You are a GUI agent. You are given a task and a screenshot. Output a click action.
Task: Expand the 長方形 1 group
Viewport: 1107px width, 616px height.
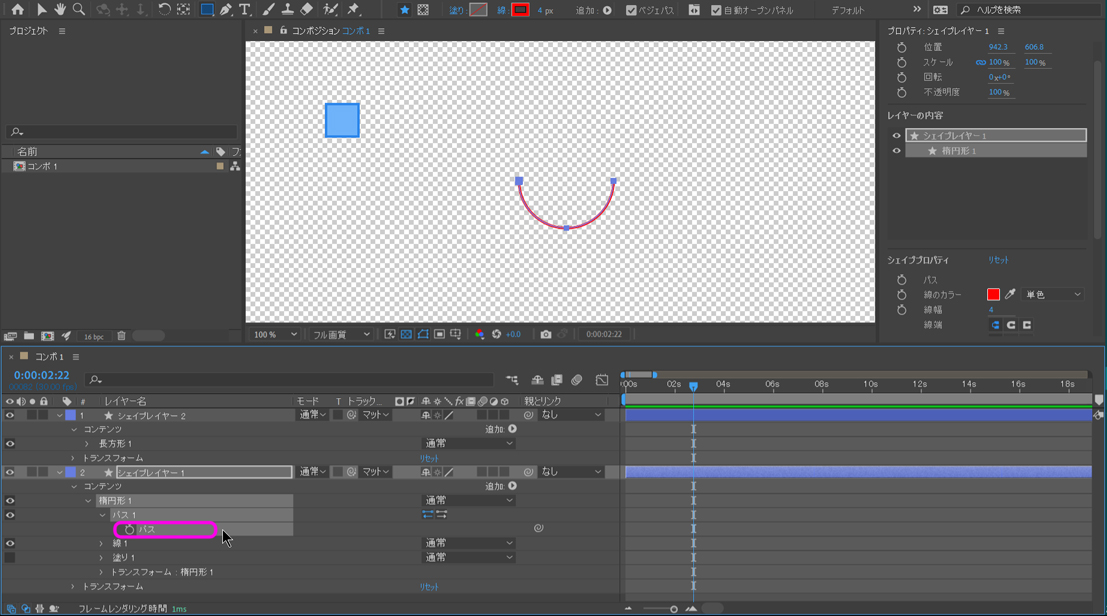point(87,443)
